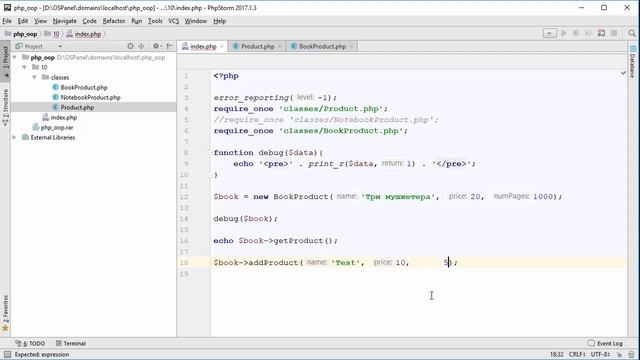
Task: Open Project panel gear settings
Action: coord(157,46)
